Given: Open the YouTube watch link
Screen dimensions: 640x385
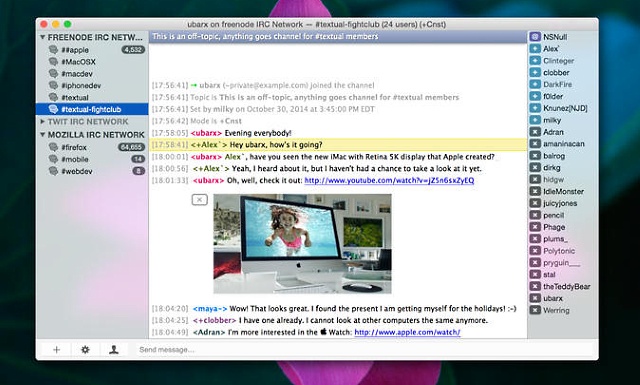Looking at the screenshot, I should click(389, 180).
